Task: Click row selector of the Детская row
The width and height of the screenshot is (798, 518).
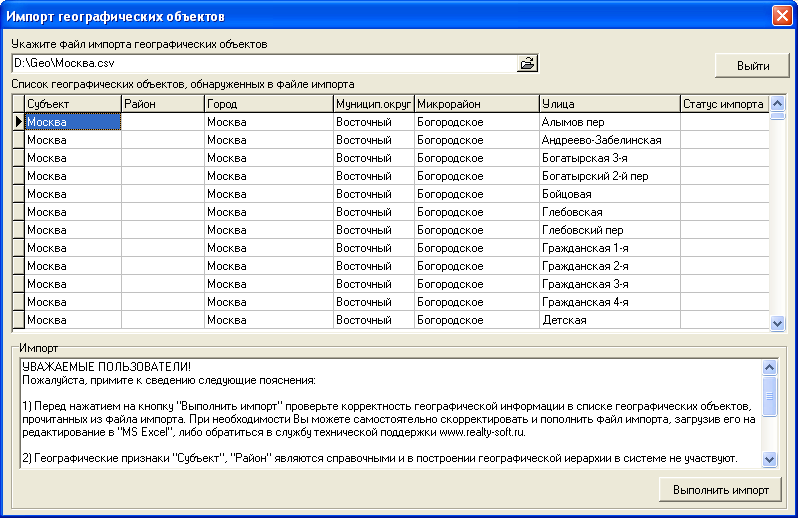Action: [x=18, y=320]
